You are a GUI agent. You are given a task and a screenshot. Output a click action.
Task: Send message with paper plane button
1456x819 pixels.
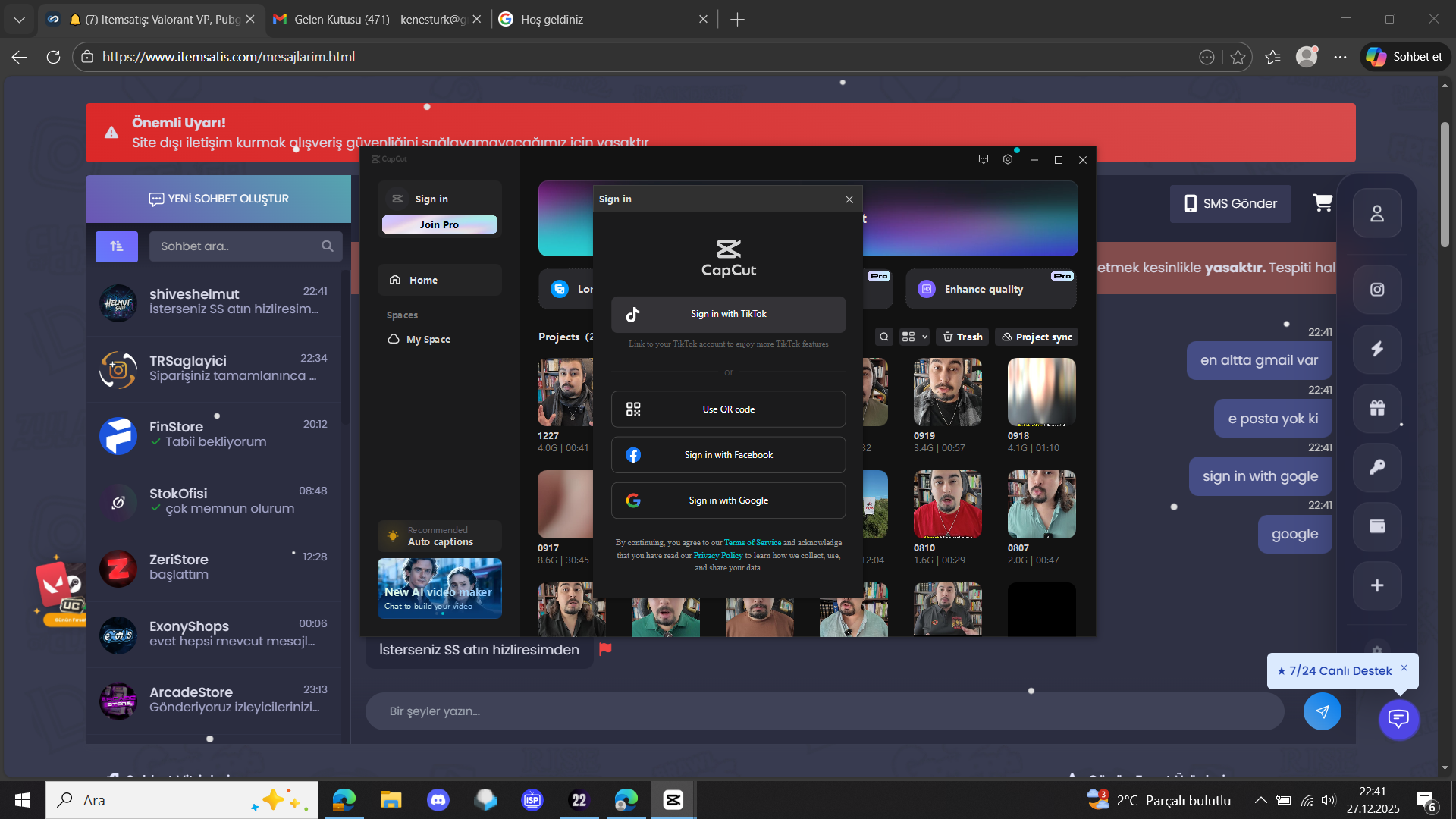(1323, 711)
